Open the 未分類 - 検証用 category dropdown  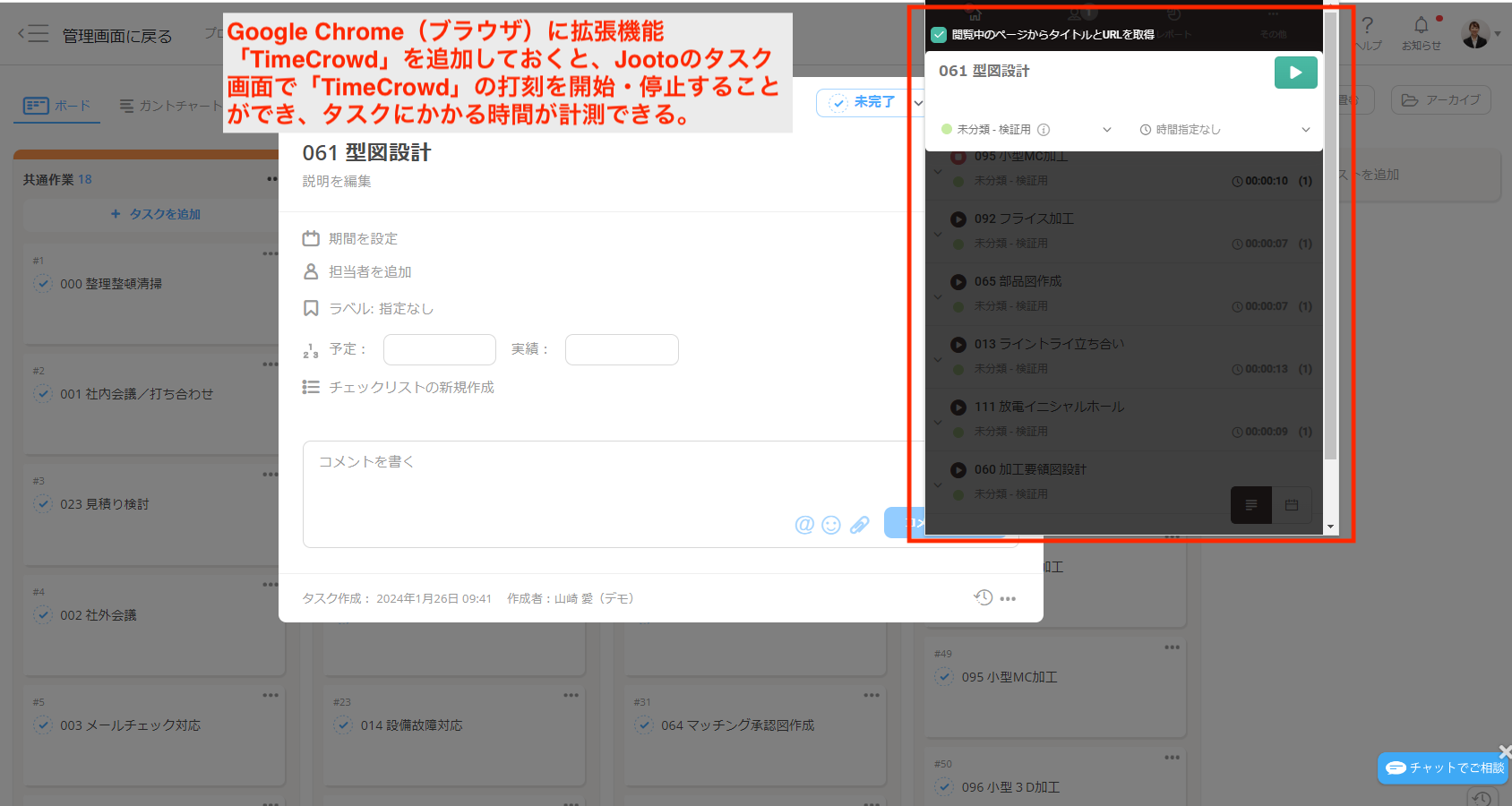coord(1026,130)
